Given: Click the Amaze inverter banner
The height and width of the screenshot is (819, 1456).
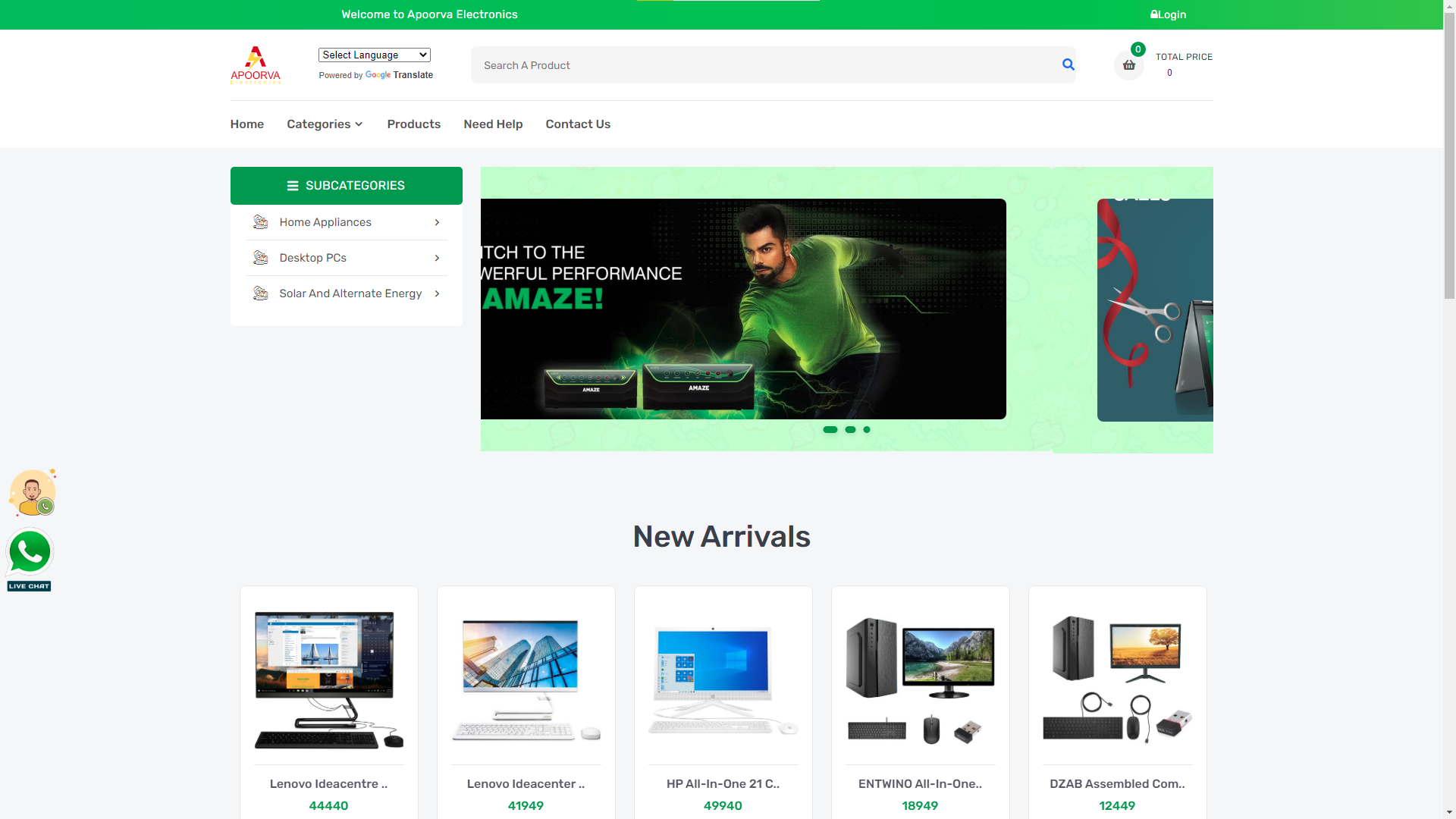Looking at the screenshot, I should pyautogui.click(x=743, y=309).
